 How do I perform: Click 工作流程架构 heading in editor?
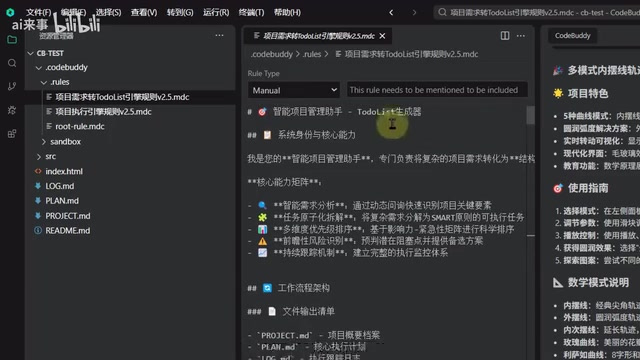click(304, 288)
